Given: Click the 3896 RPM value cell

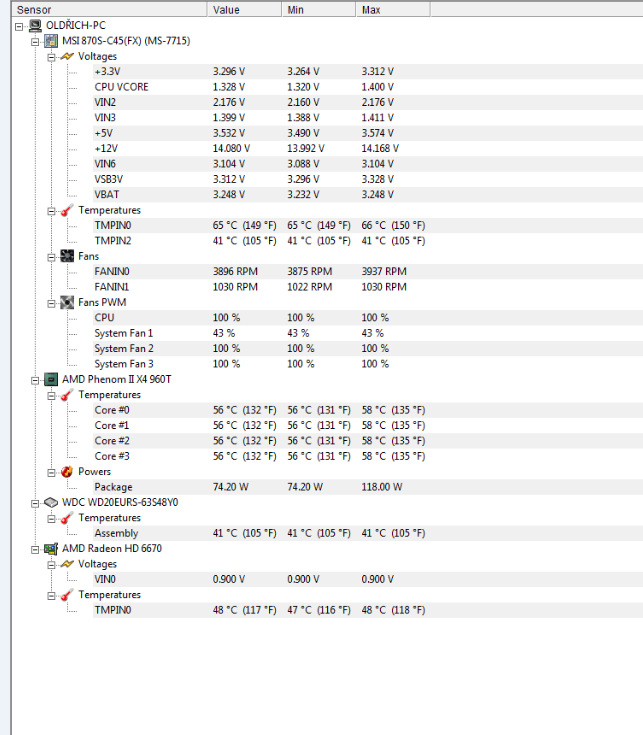Looking at the screenshot, I should pos(235,271).
